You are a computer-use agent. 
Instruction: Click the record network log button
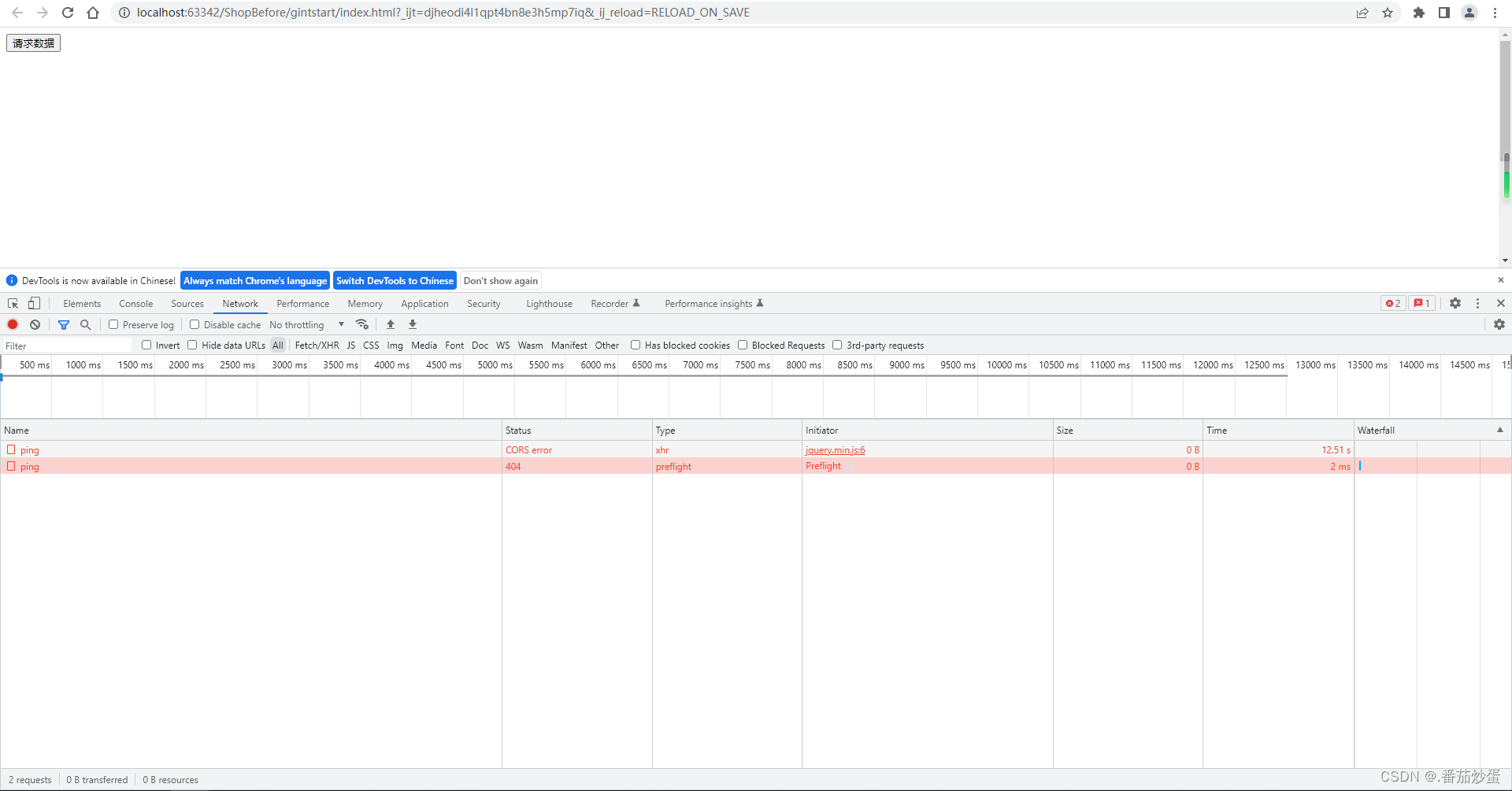click(13, 324)
